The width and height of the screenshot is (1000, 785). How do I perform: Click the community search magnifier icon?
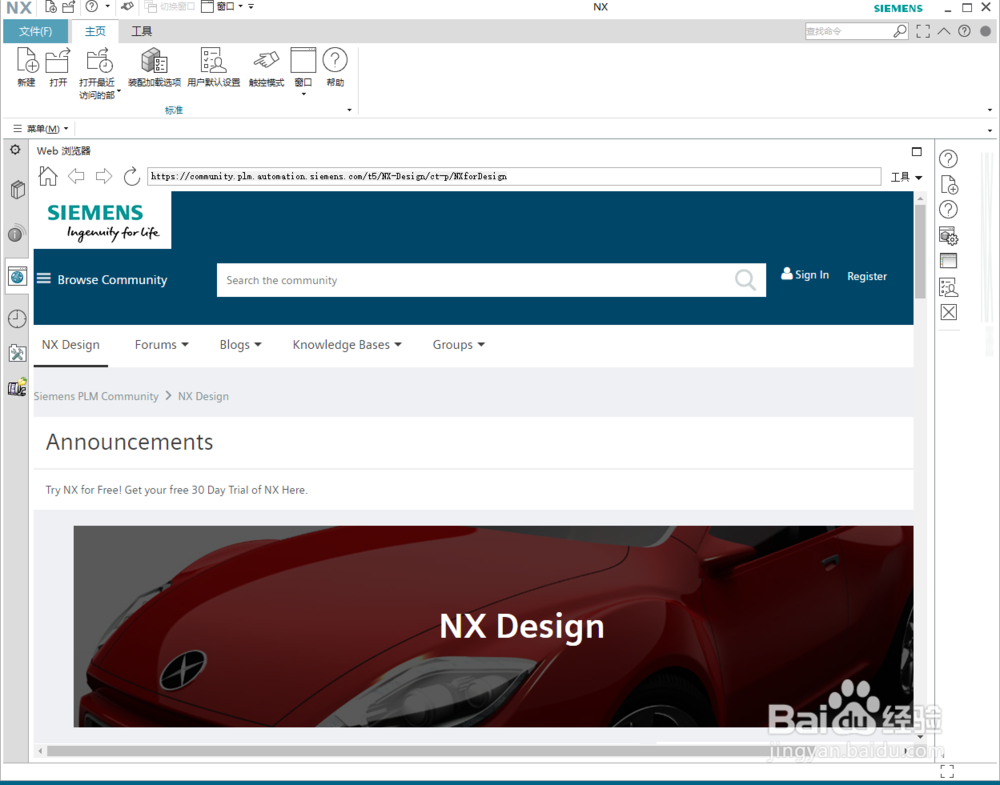coord(745,279)
